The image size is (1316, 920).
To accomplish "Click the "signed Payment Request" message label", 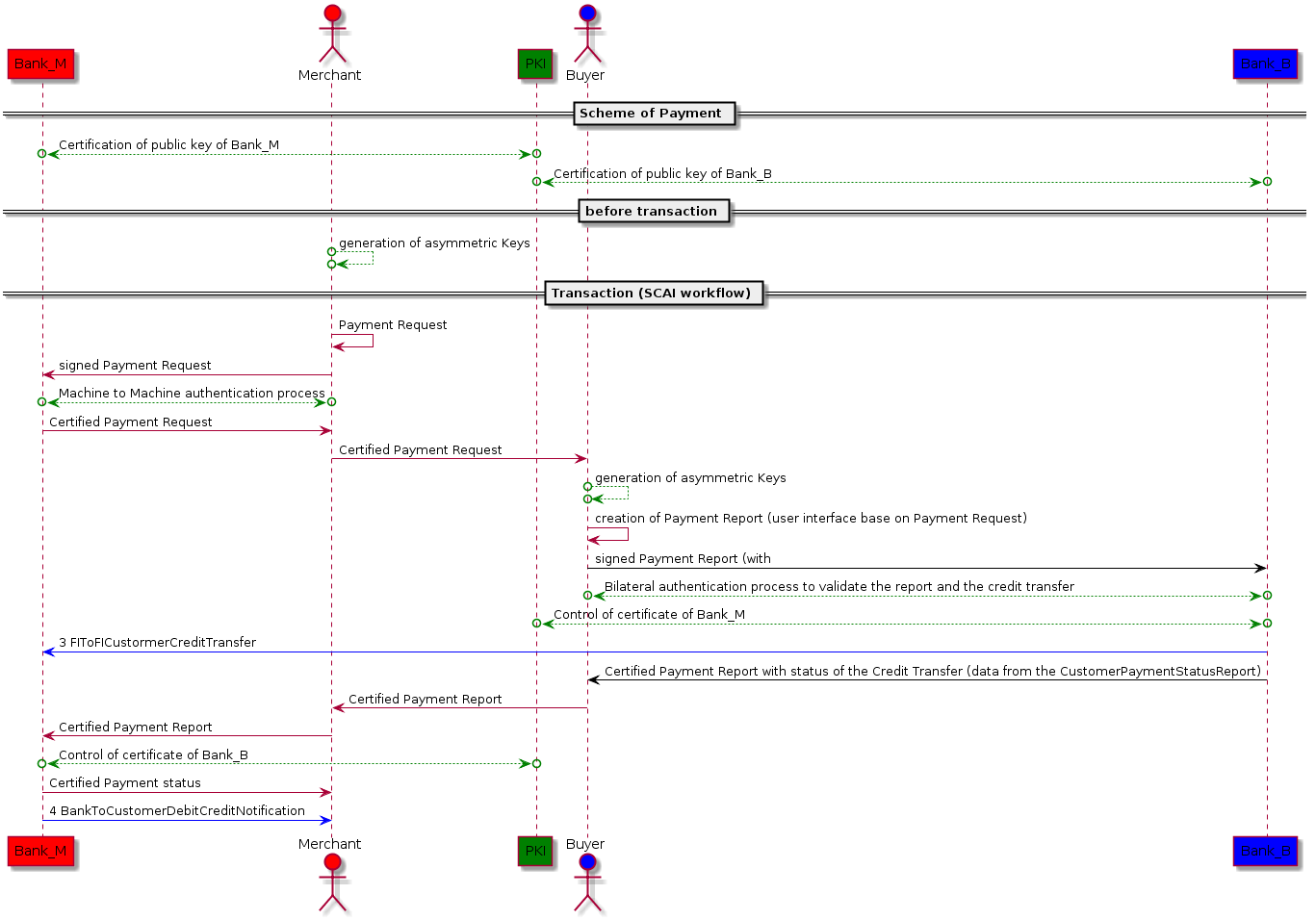I will [x=135, y=366].
